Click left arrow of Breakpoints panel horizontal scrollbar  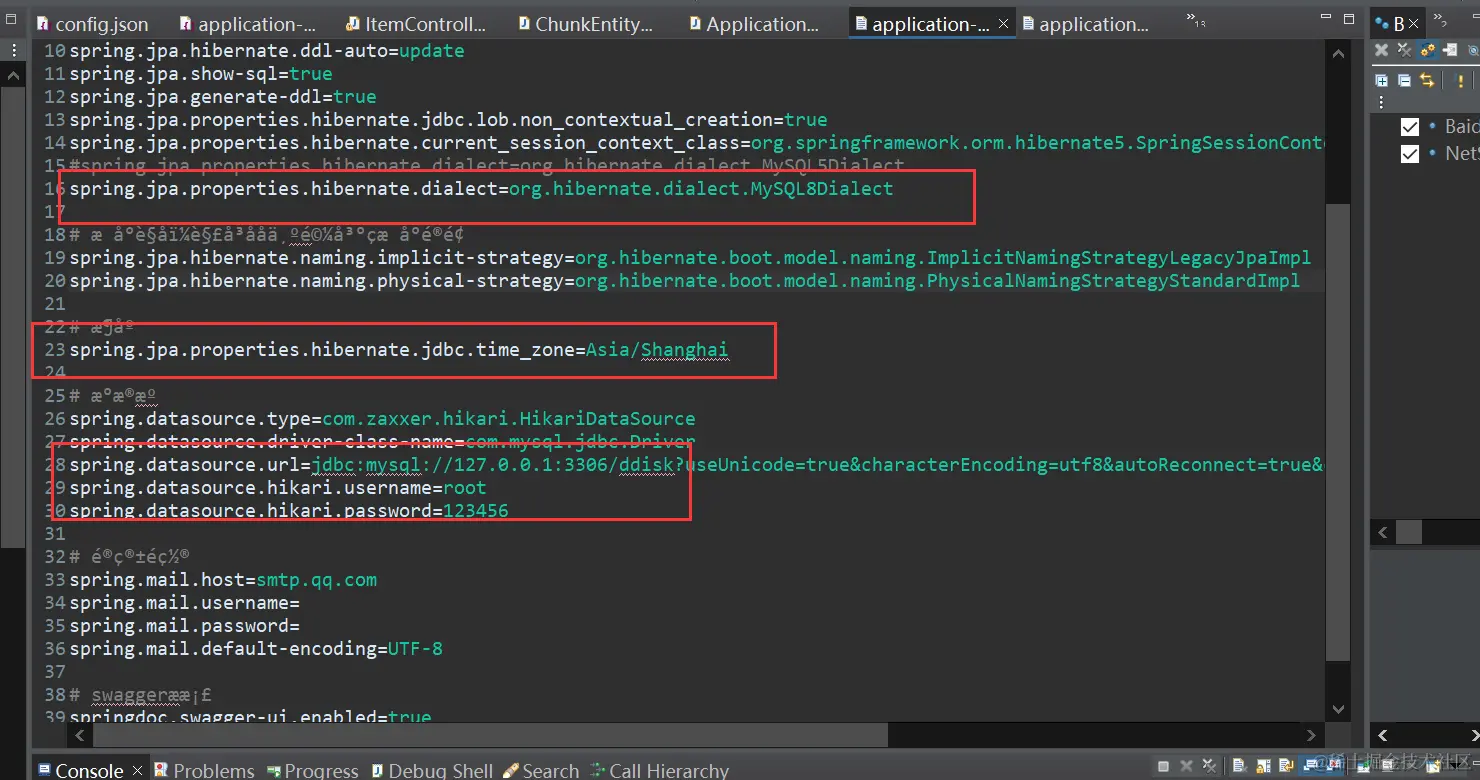point(1383,533)
